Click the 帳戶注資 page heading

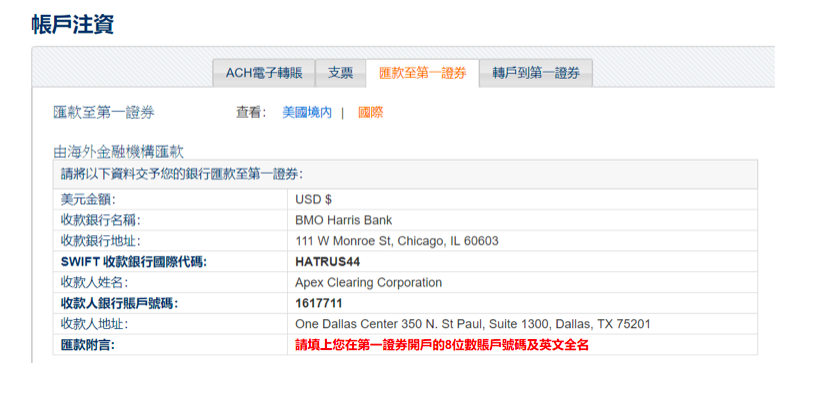click(72, 24)
